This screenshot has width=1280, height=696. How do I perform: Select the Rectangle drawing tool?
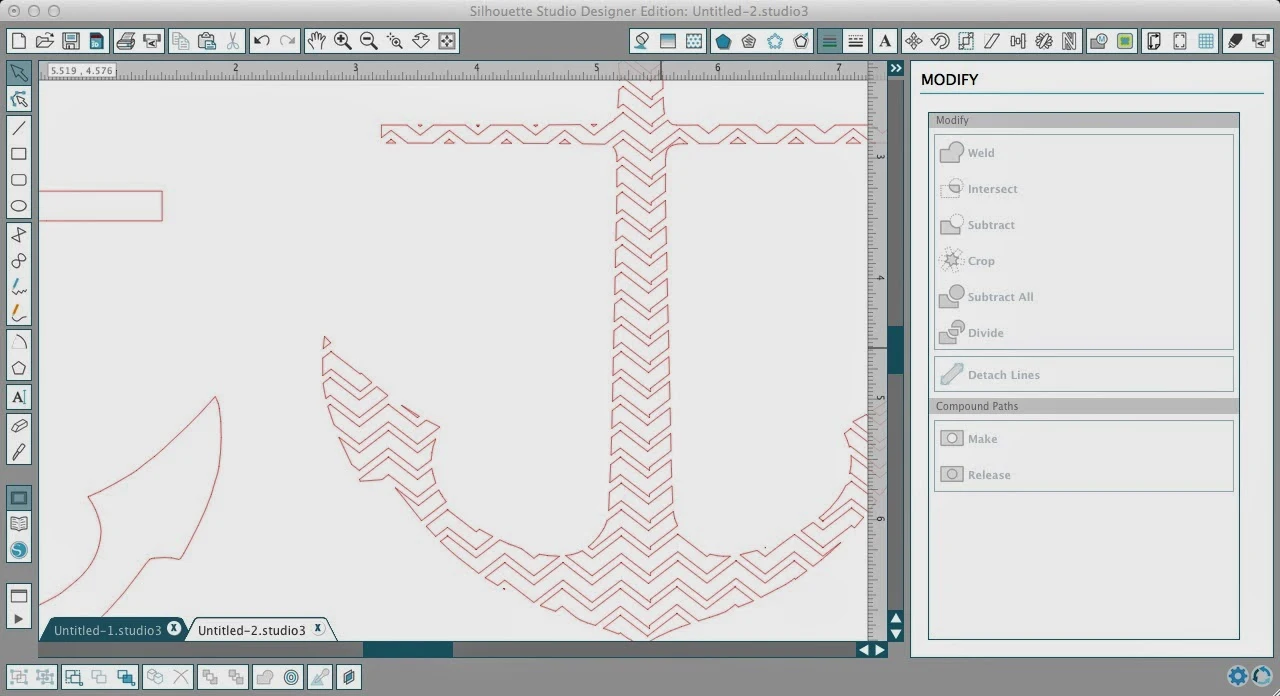17,154
